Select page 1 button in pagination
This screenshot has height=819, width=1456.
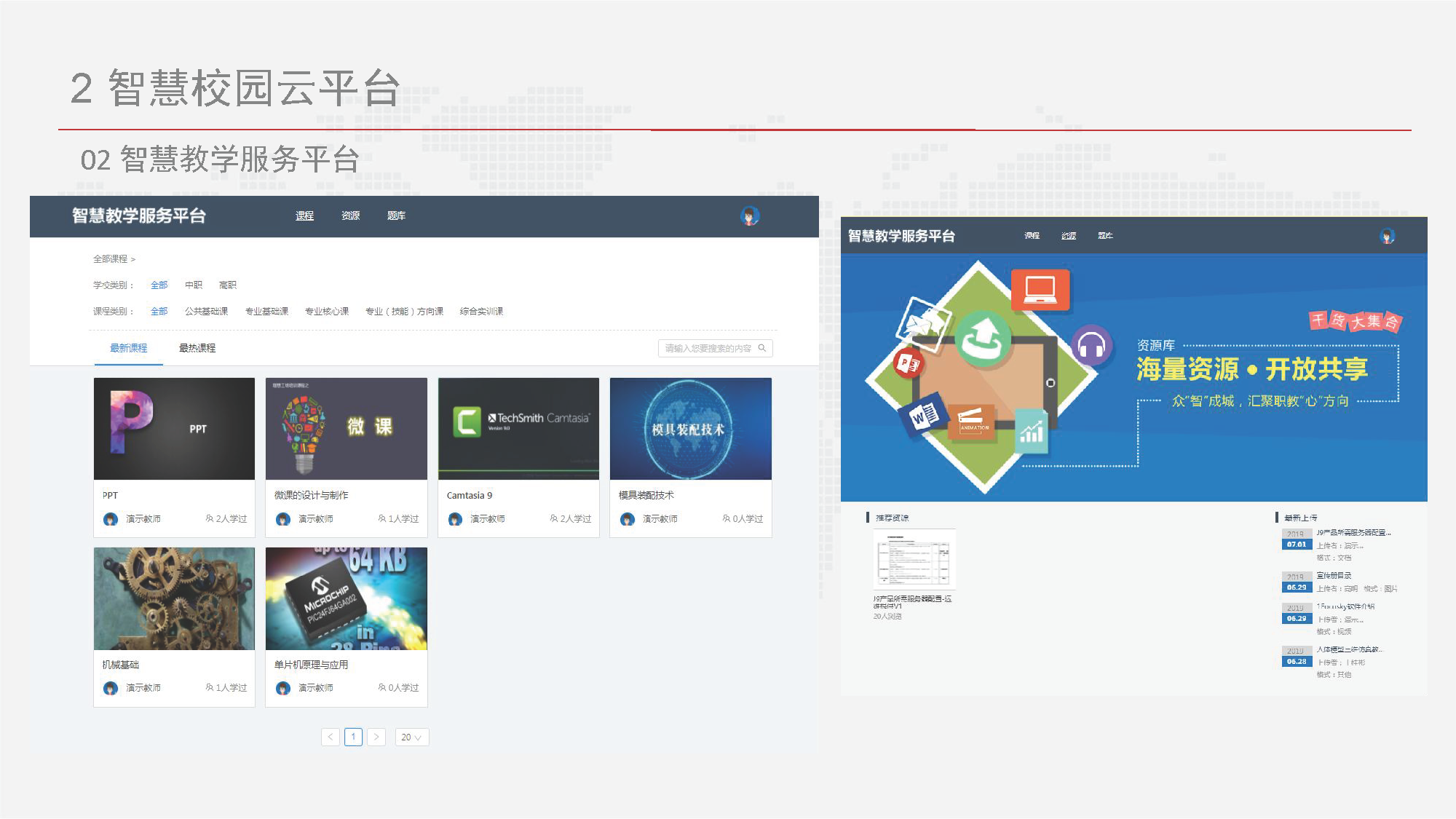click(353, 737)
